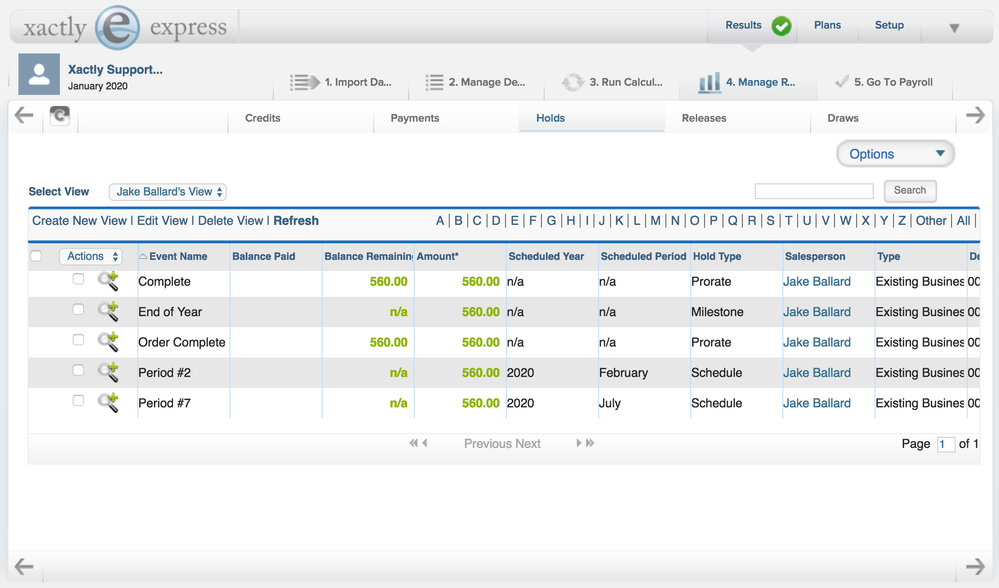Open details icon for End of Year row
Viewport: 999px width, 588px height.
108,312
